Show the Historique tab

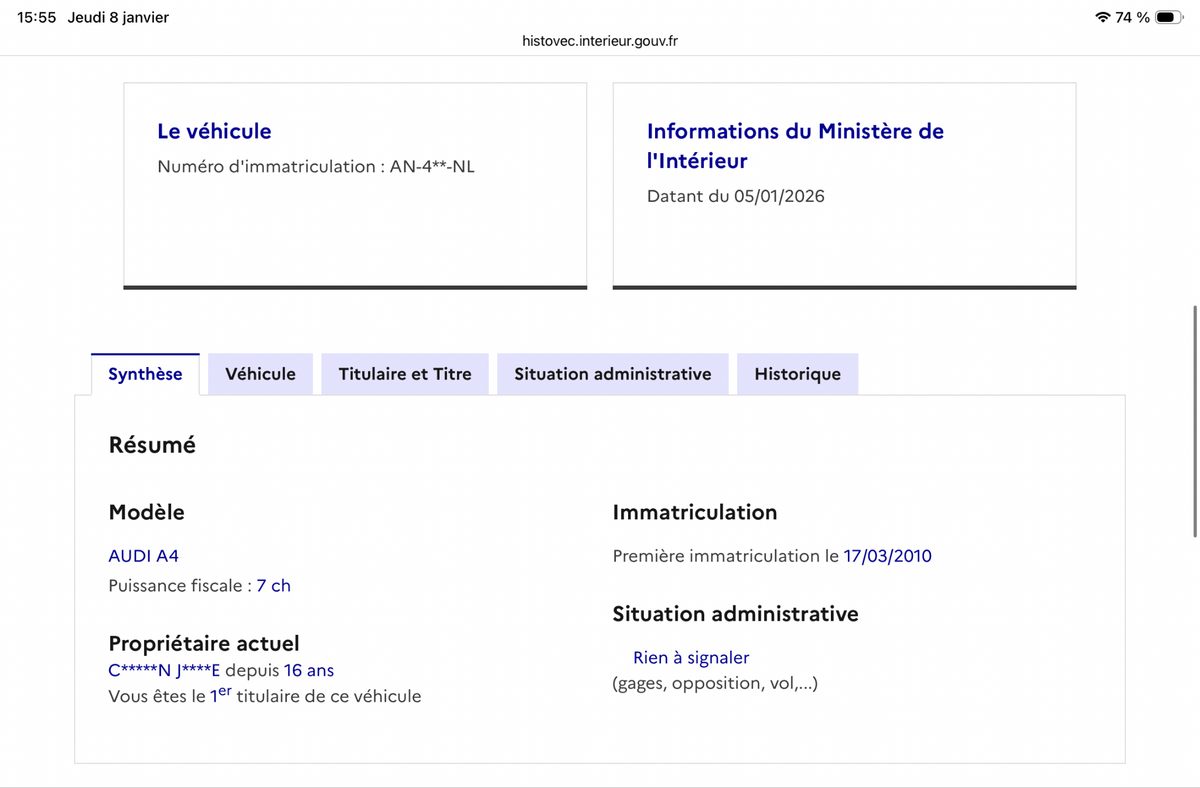(x=797, y=374)
